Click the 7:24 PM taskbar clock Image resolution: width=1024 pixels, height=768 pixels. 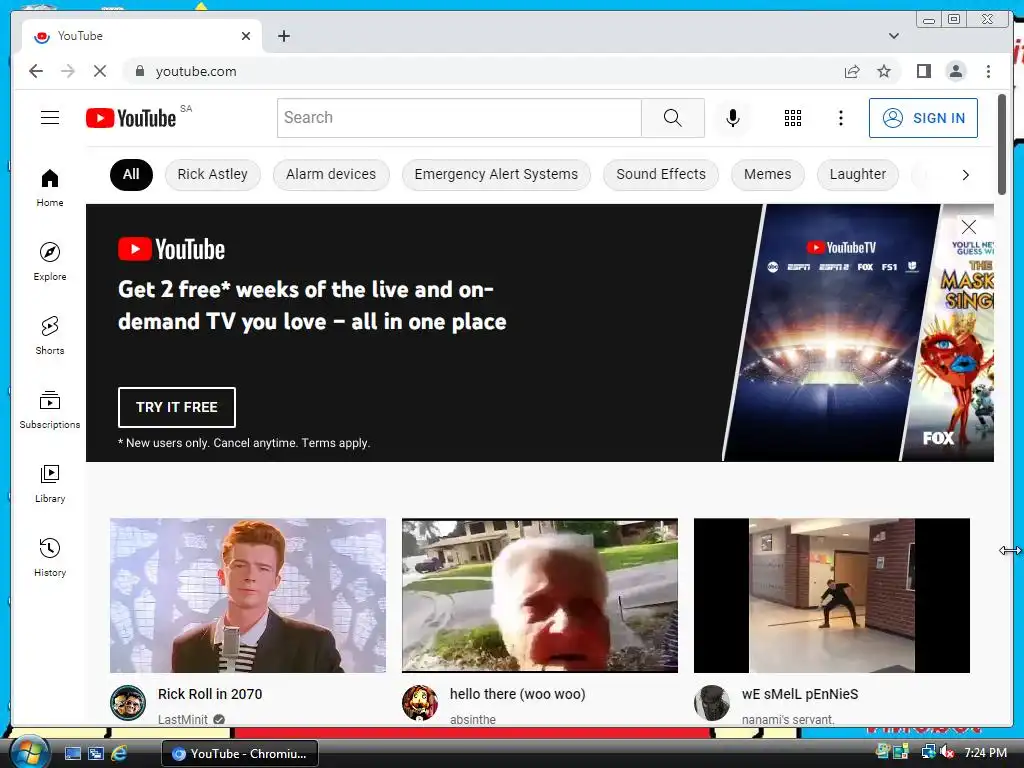pyautogui.click(x=985, y=753)
